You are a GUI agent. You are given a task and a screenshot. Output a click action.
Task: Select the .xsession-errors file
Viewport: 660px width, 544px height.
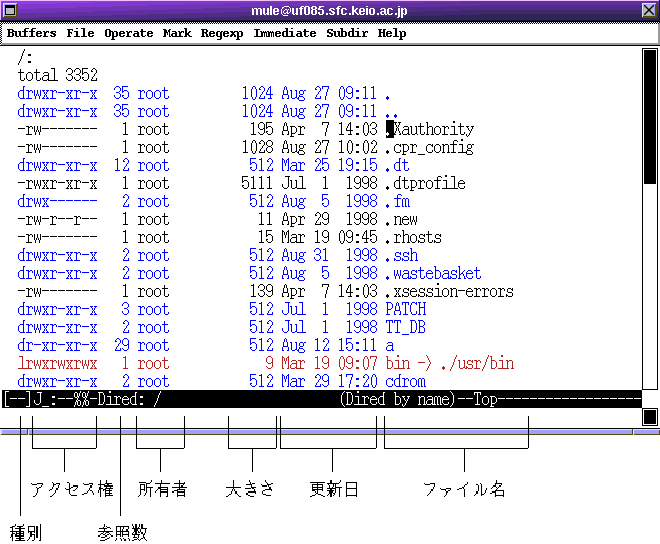[x=449, y=291]
